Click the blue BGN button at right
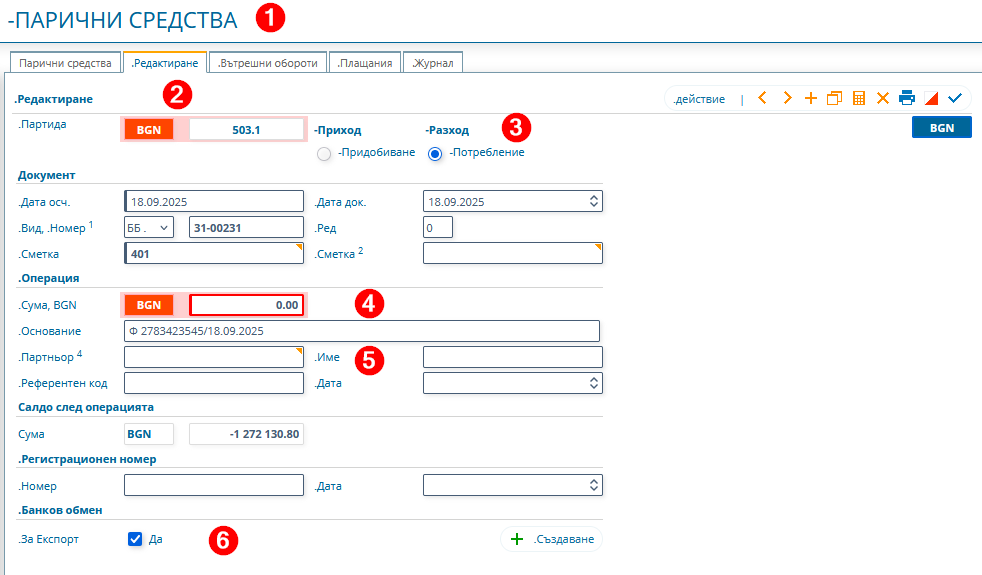 coord(941,128)
